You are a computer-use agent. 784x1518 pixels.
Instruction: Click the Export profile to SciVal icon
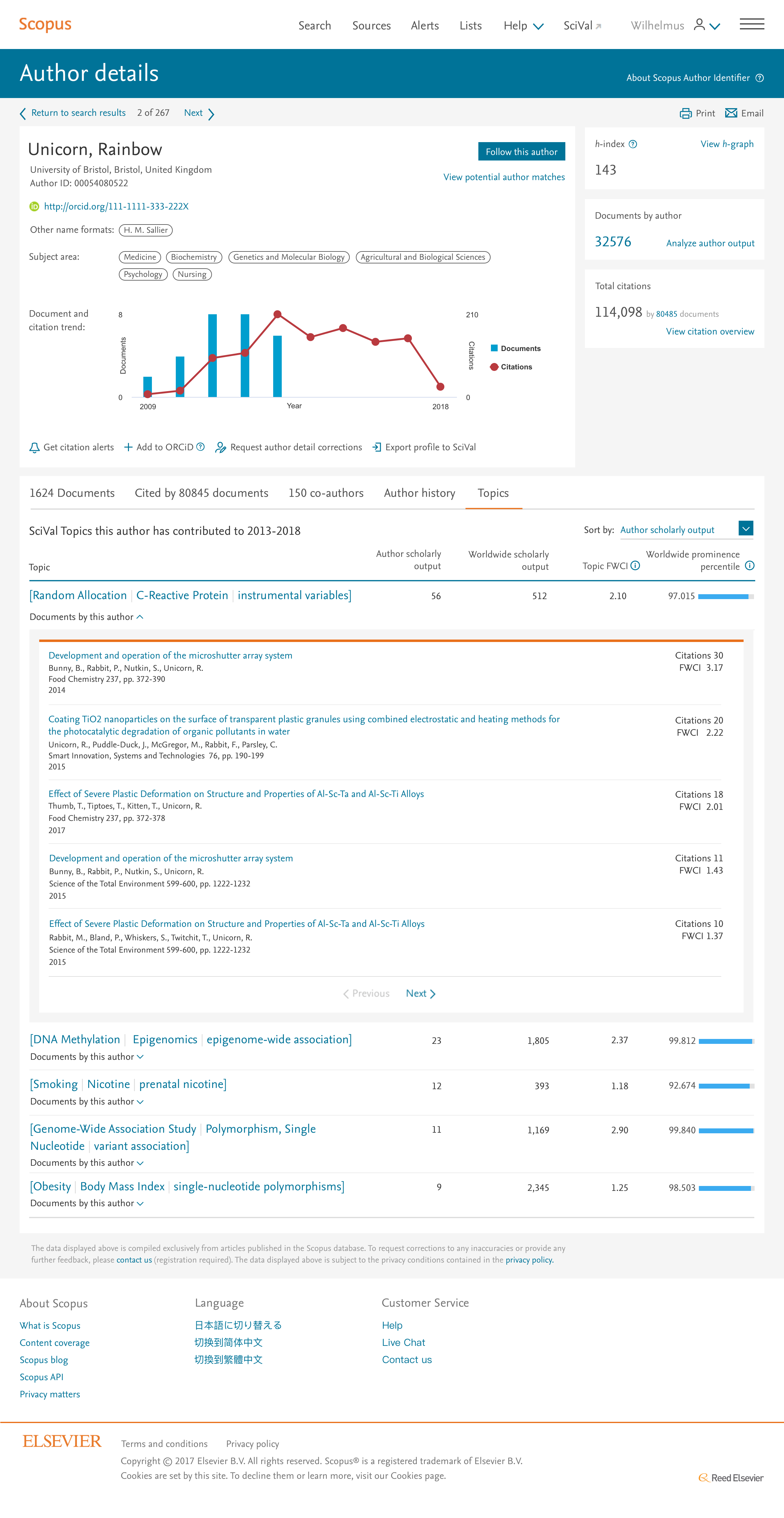click(377, 447)
